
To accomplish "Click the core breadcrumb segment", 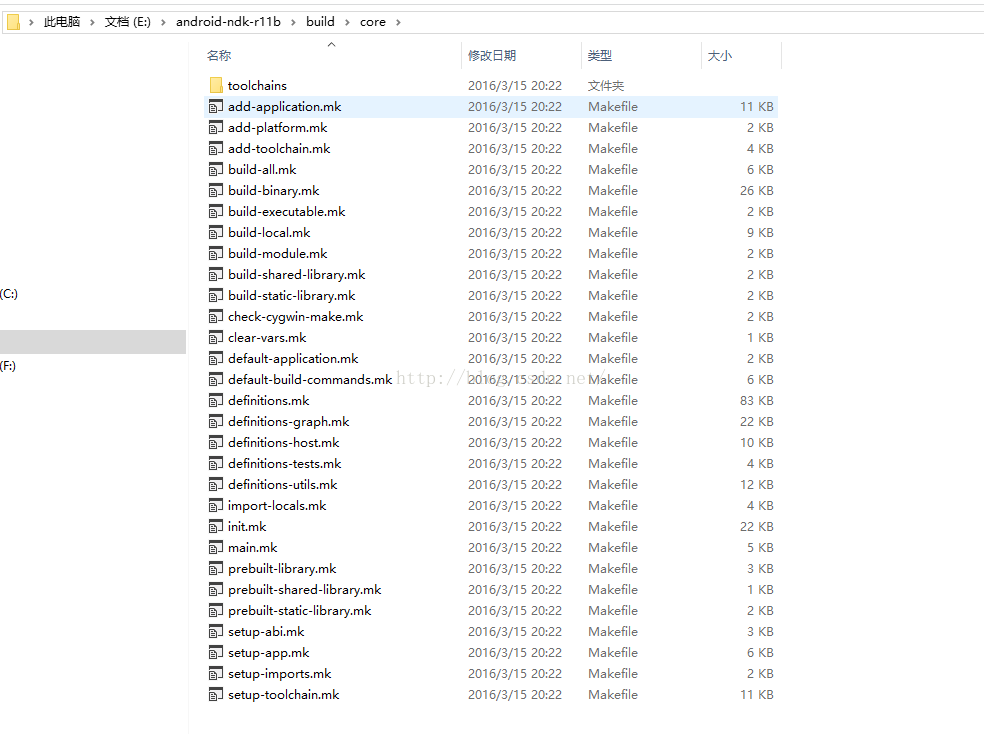I will coord(373,22).
